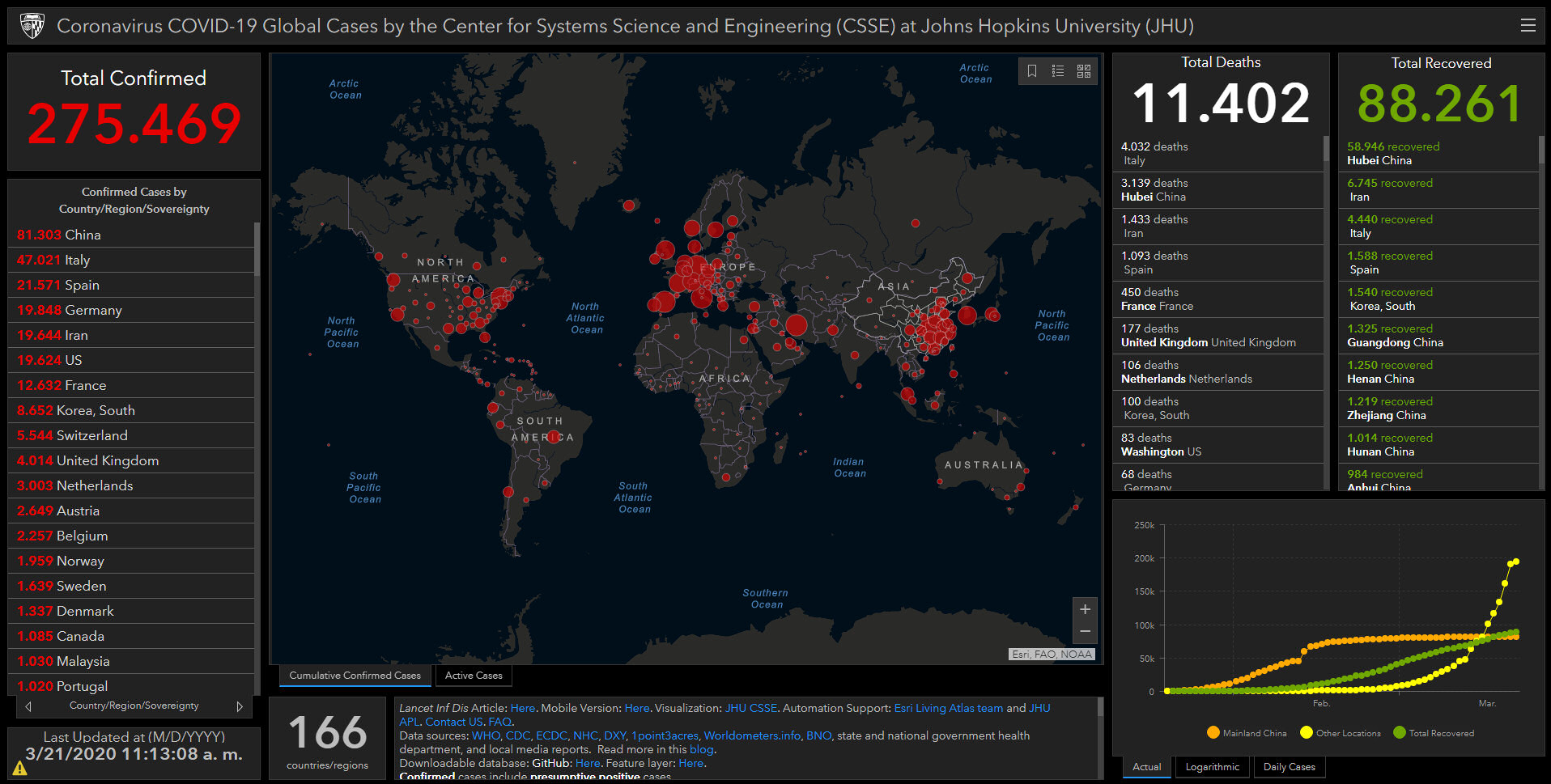Open the map legend list icon

(x=1057, y=71)
